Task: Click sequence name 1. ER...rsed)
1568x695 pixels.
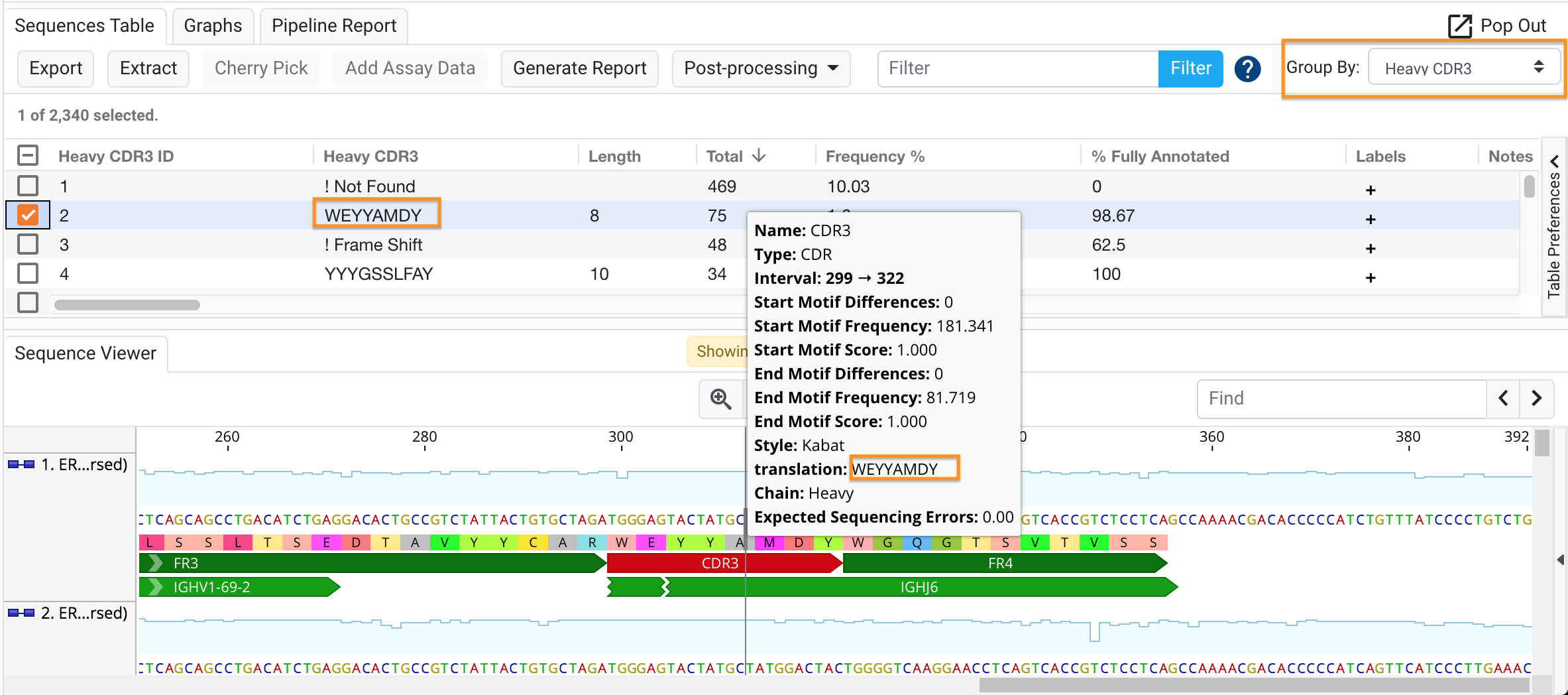Action: [84, 464]
